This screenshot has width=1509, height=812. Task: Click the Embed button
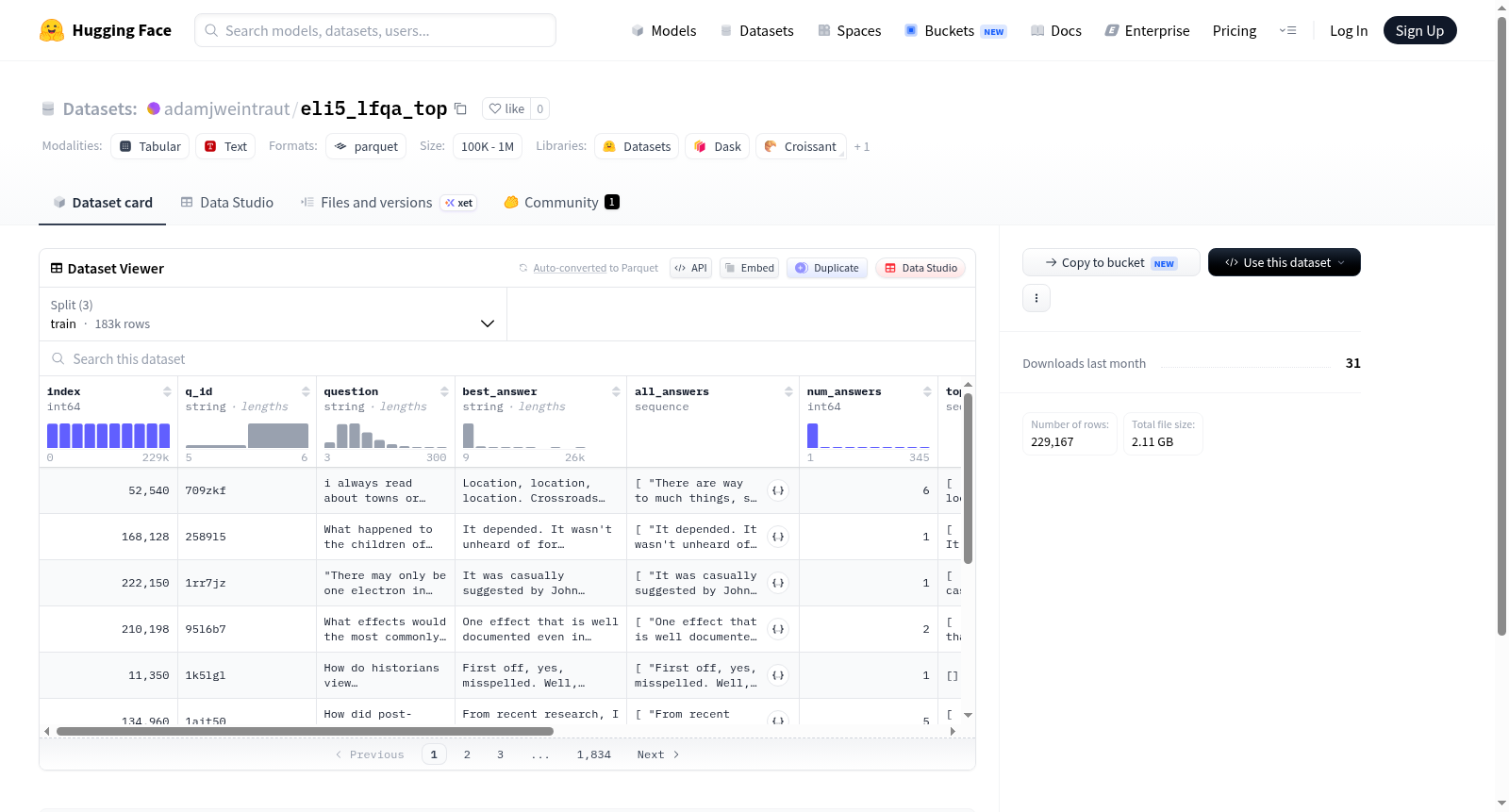pyautogui.click(x=749, y=268)
